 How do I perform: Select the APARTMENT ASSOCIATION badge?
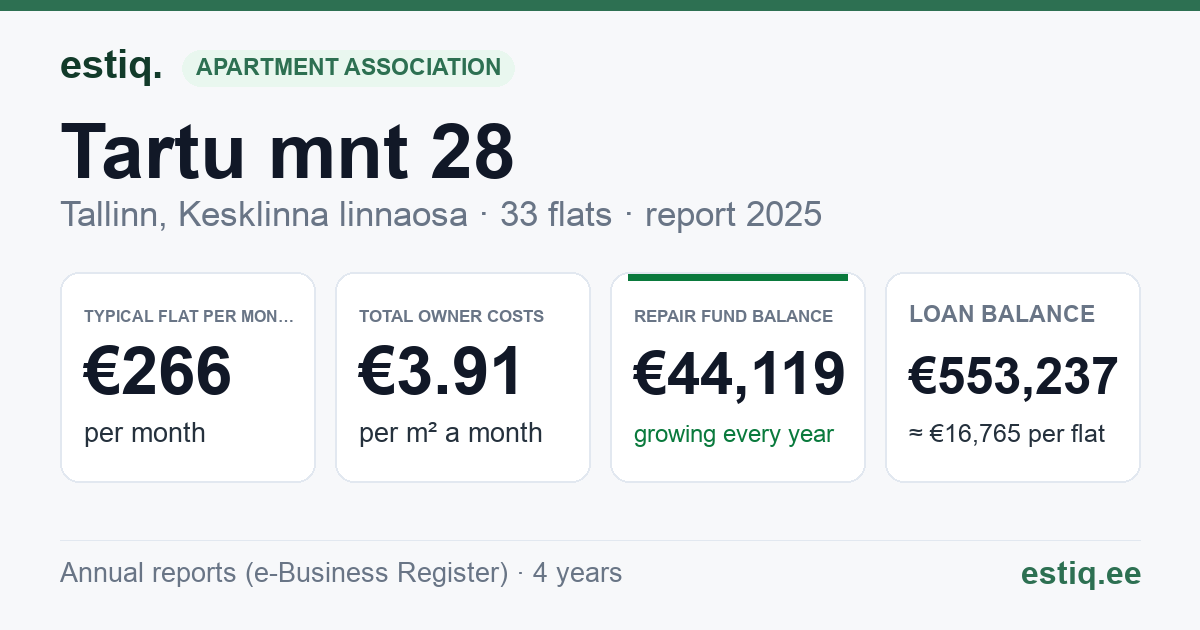[x=348, y=67]
